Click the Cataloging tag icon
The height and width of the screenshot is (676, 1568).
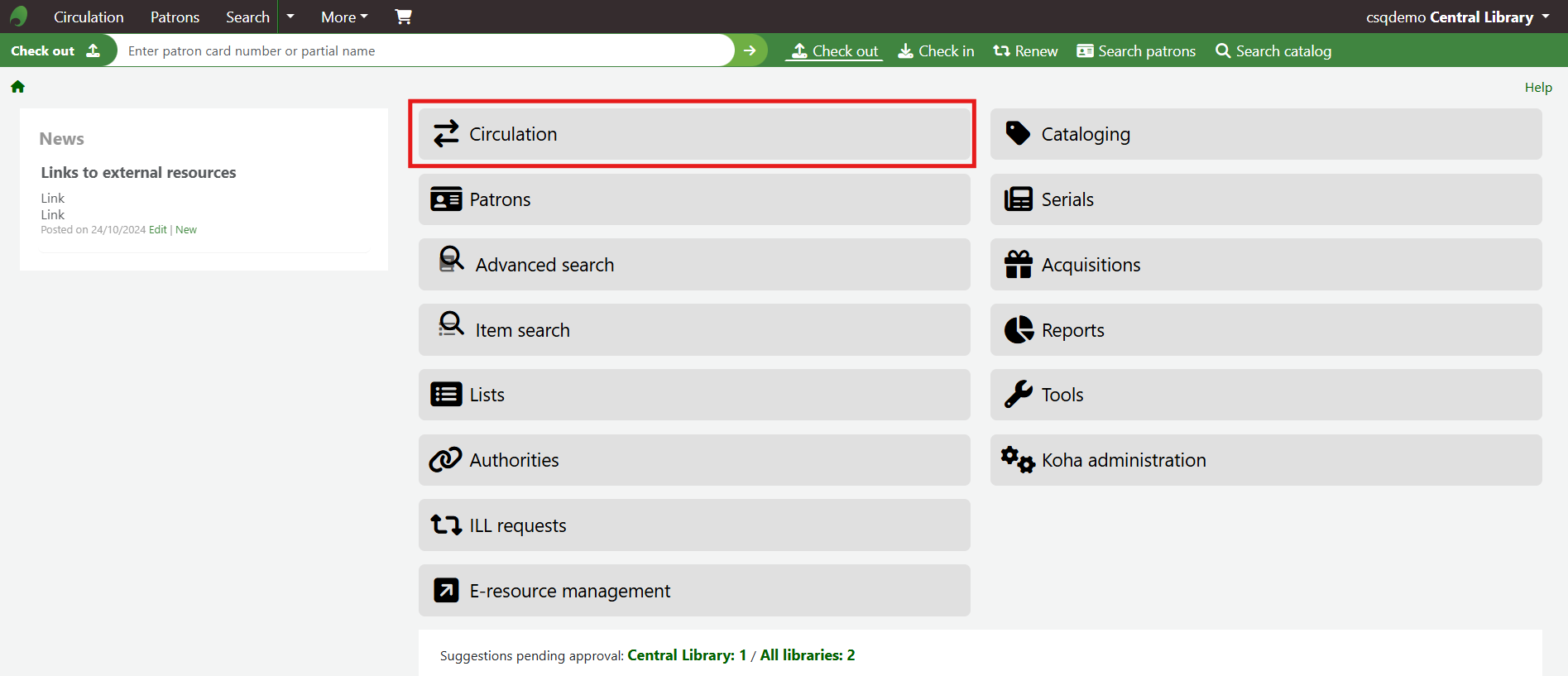(1018, 134)
